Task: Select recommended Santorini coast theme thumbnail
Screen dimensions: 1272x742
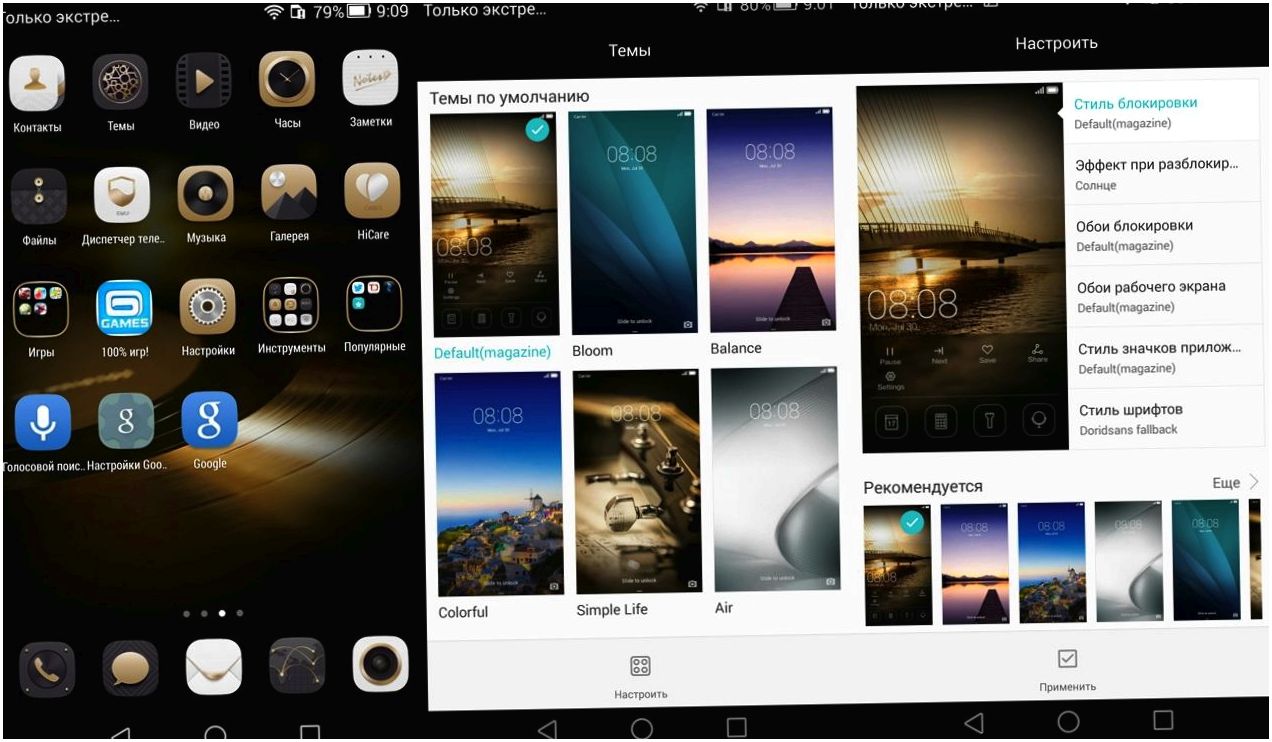Action: point(1052,562)
